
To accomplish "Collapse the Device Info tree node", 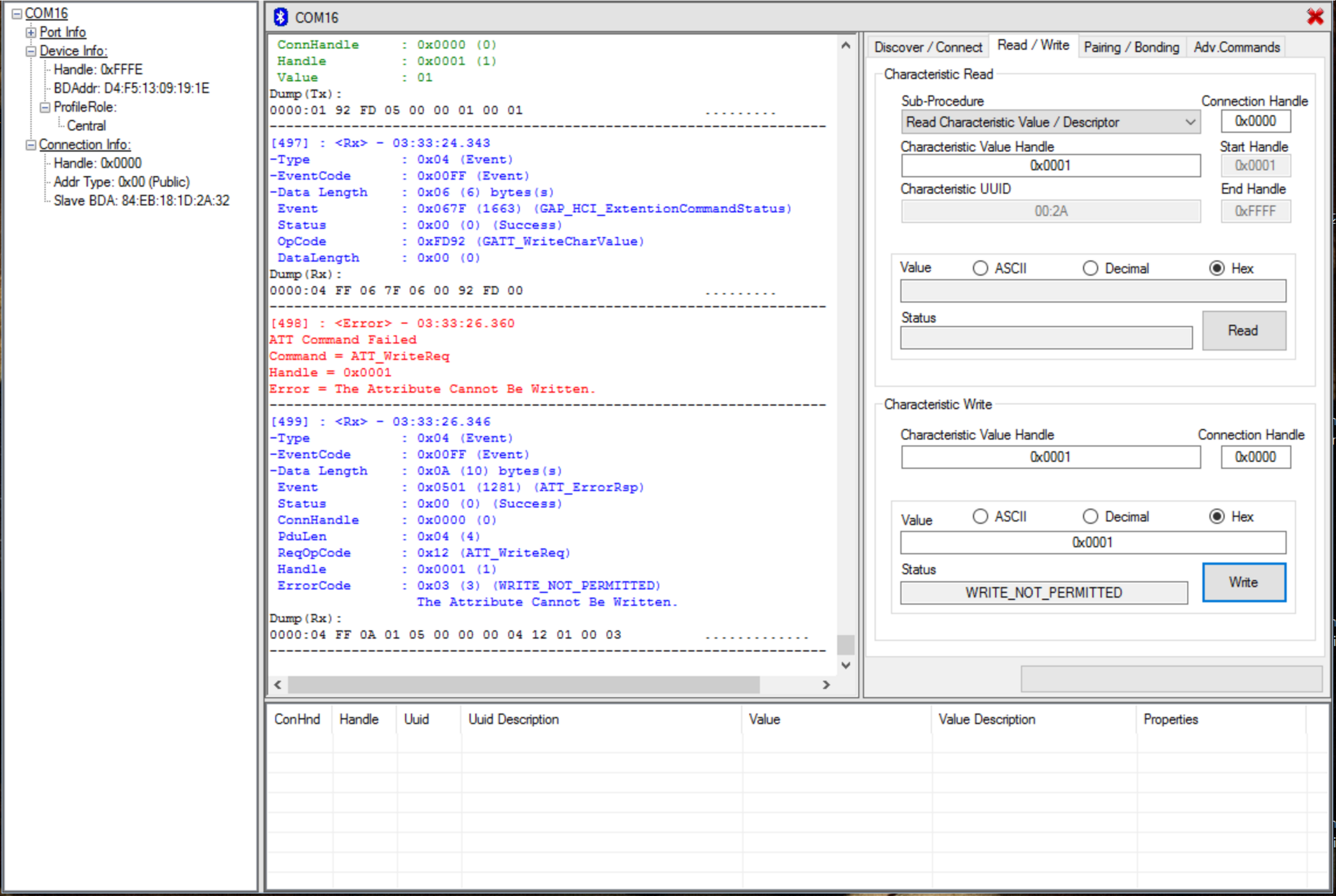I will click(x=31, y=52).
